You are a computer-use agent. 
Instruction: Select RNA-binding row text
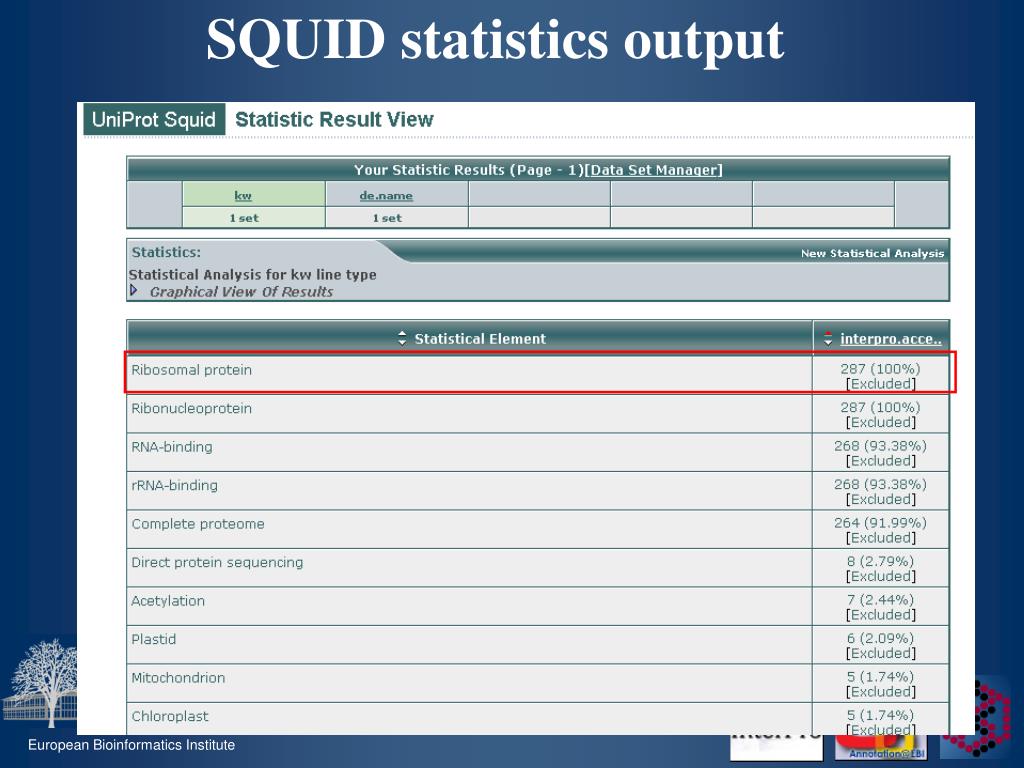172,447
